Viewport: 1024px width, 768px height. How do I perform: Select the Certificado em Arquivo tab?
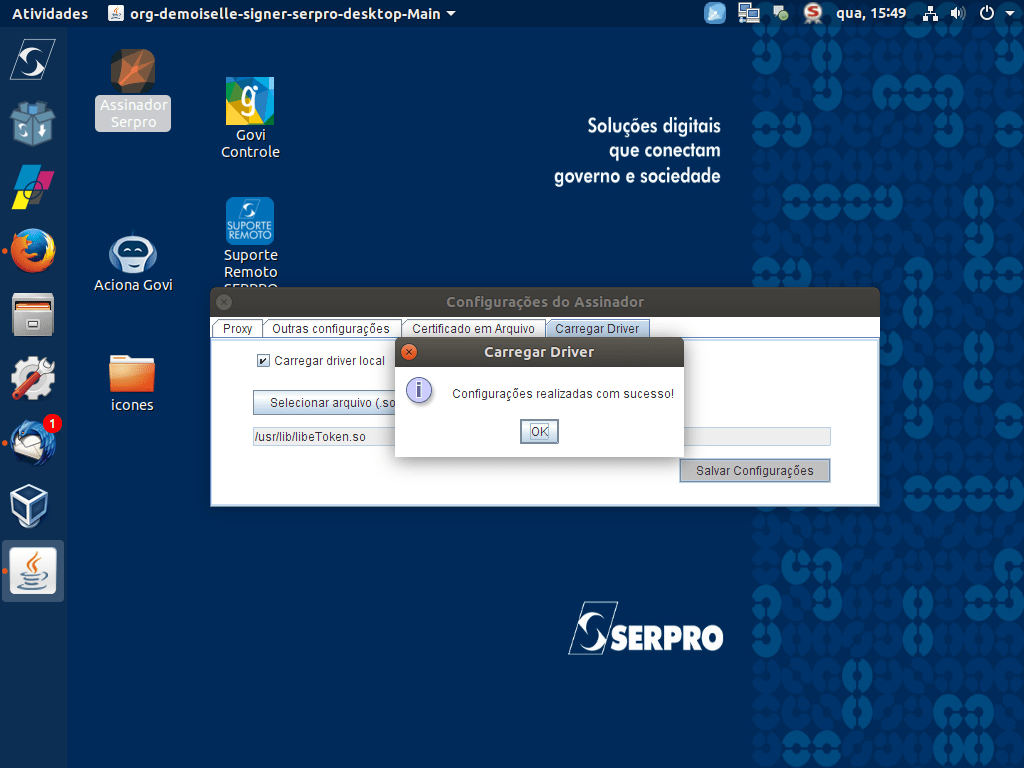coord(473,328)
